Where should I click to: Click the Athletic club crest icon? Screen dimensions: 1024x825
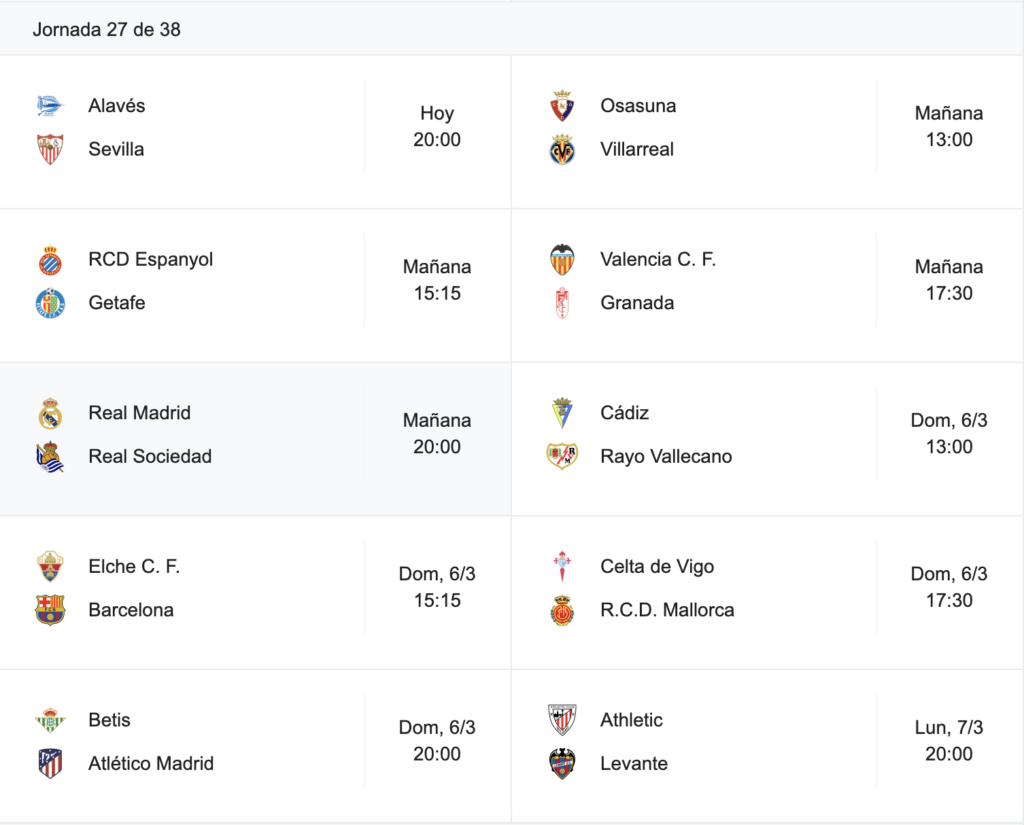(x=562, y=720)
